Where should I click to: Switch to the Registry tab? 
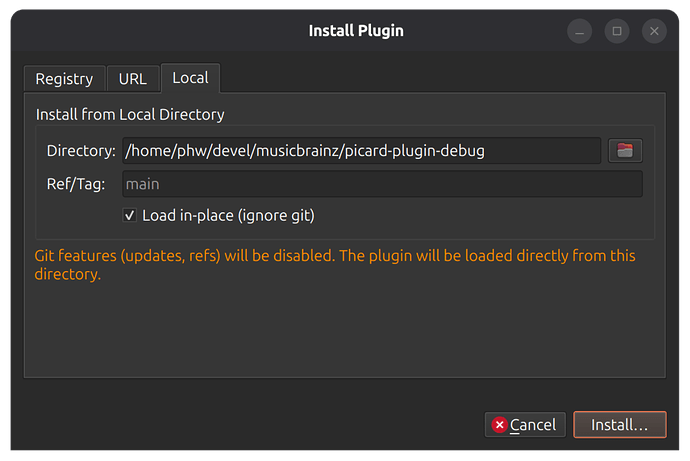[x=64, y=79]
